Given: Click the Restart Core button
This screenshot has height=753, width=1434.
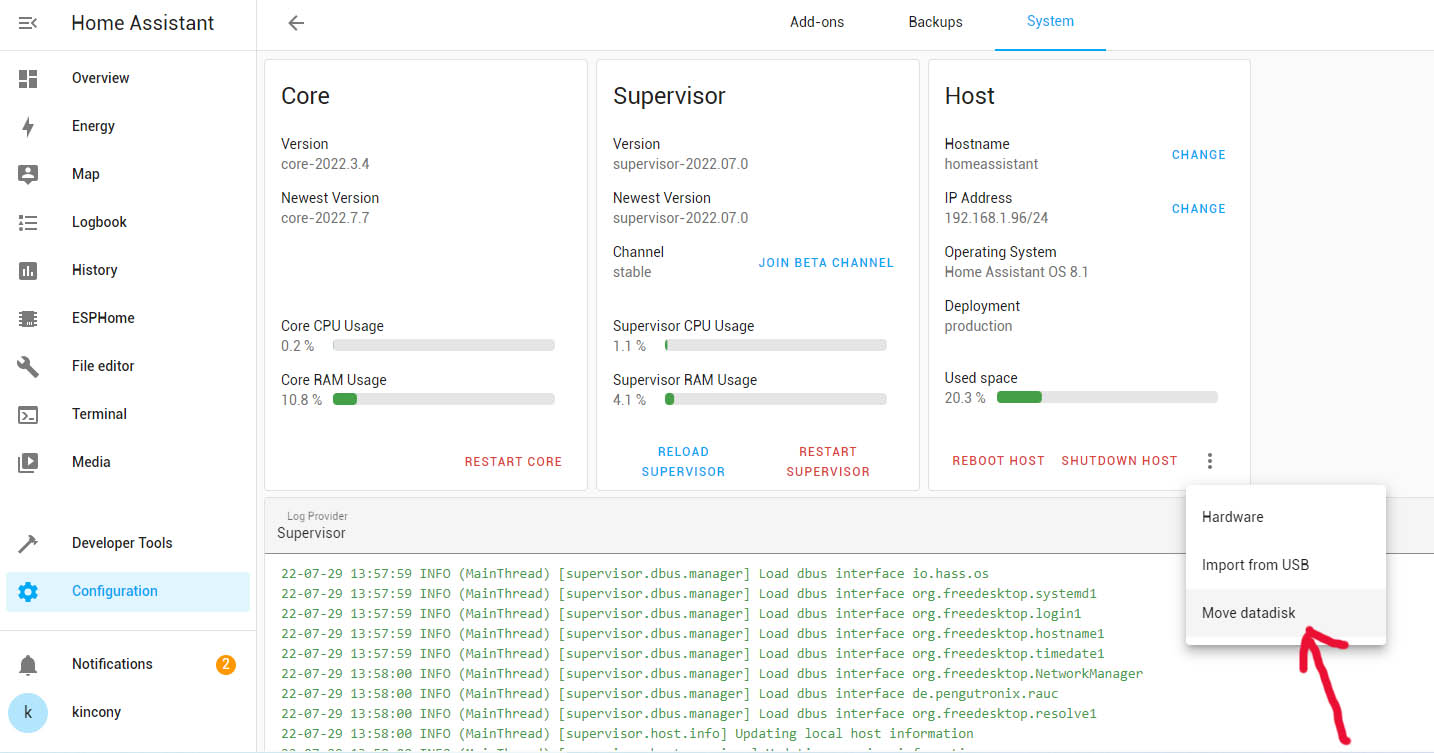Looking at the screenshot, I should [x=513, y=462].
